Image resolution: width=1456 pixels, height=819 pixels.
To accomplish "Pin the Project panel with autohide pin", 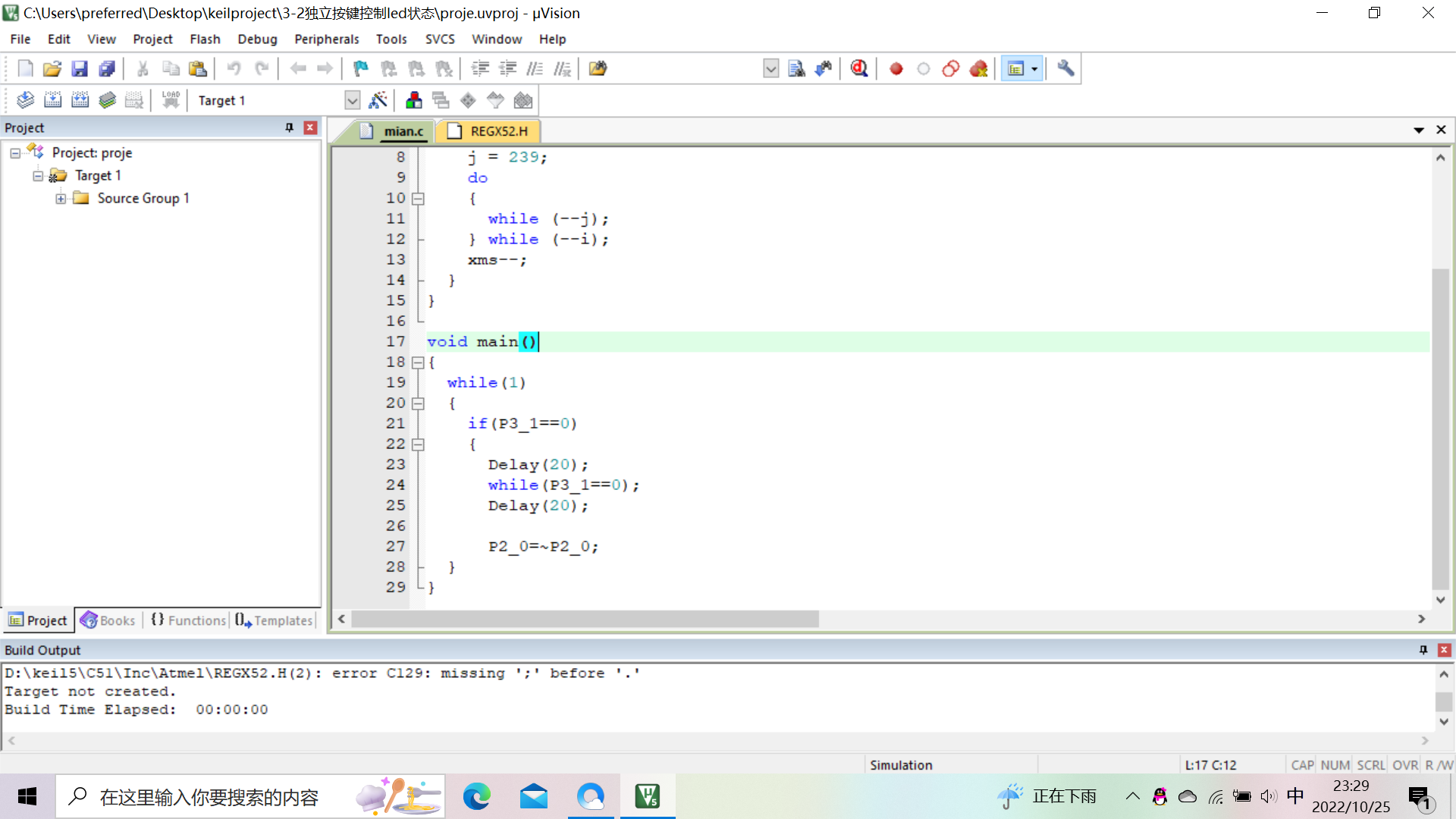I will coord(289,127).
